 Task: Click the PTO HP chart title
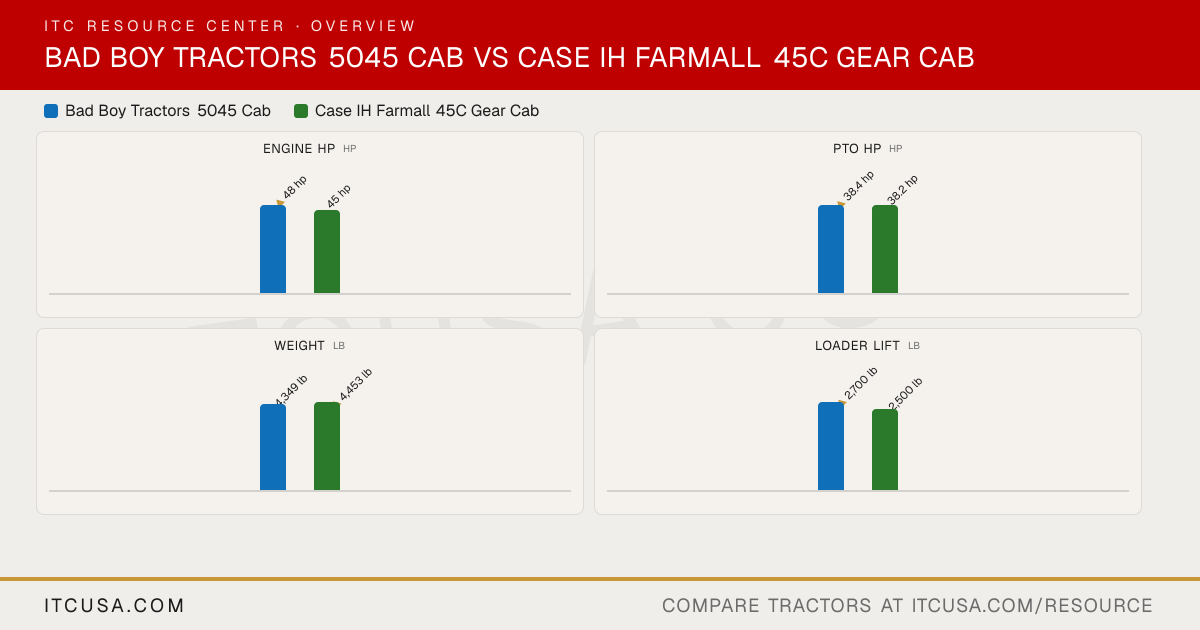[857, 149]
